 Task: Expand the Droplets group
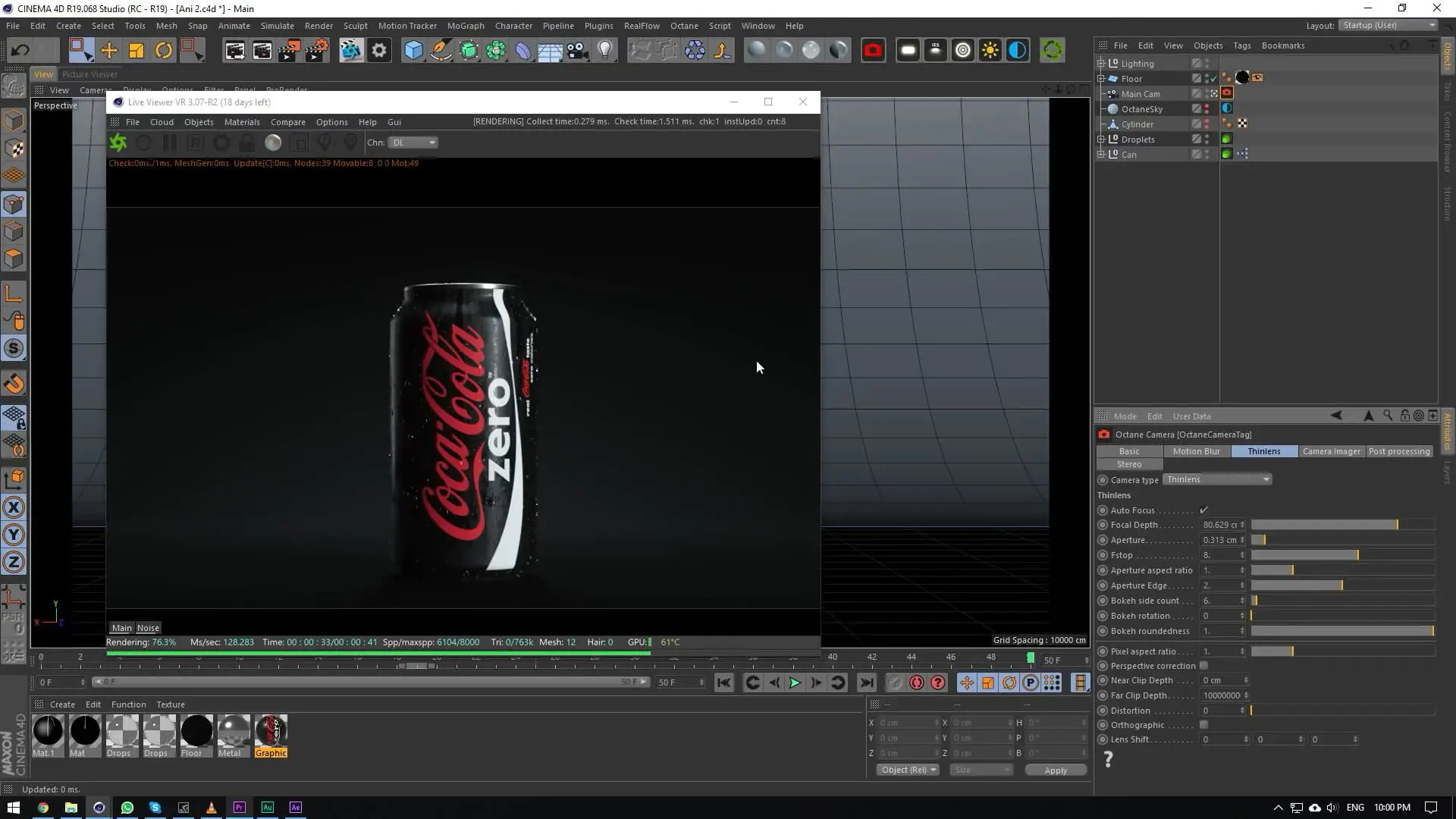click(x=1101, y=140)
